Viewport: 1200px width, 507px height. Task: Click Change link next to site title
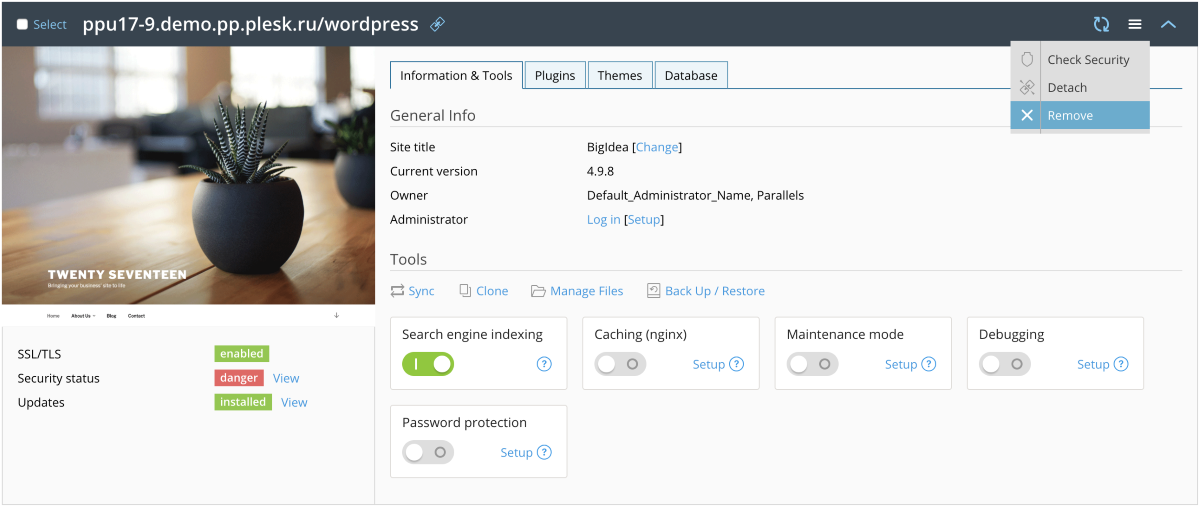click(657, 147)
